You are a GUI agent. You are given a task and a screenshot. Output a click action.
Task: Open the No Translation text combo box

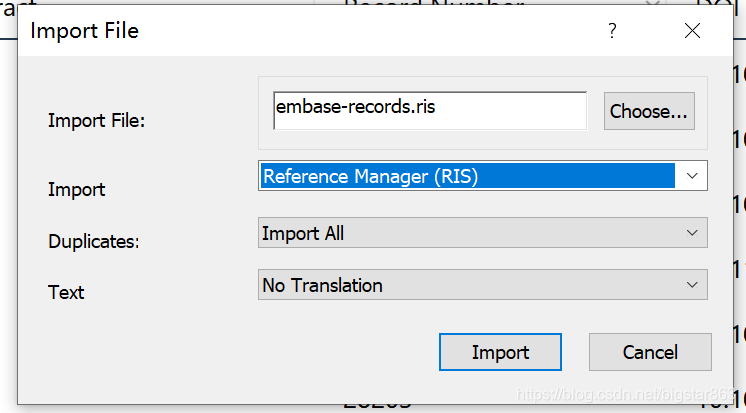click(x=482, y=285)
